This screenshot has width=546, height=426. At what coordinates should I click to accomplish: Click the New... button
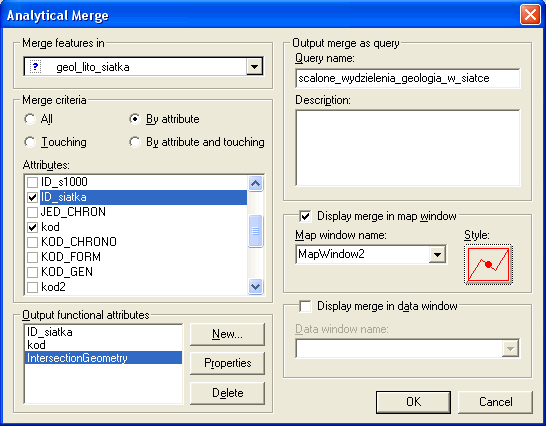(x=227, y=334)
